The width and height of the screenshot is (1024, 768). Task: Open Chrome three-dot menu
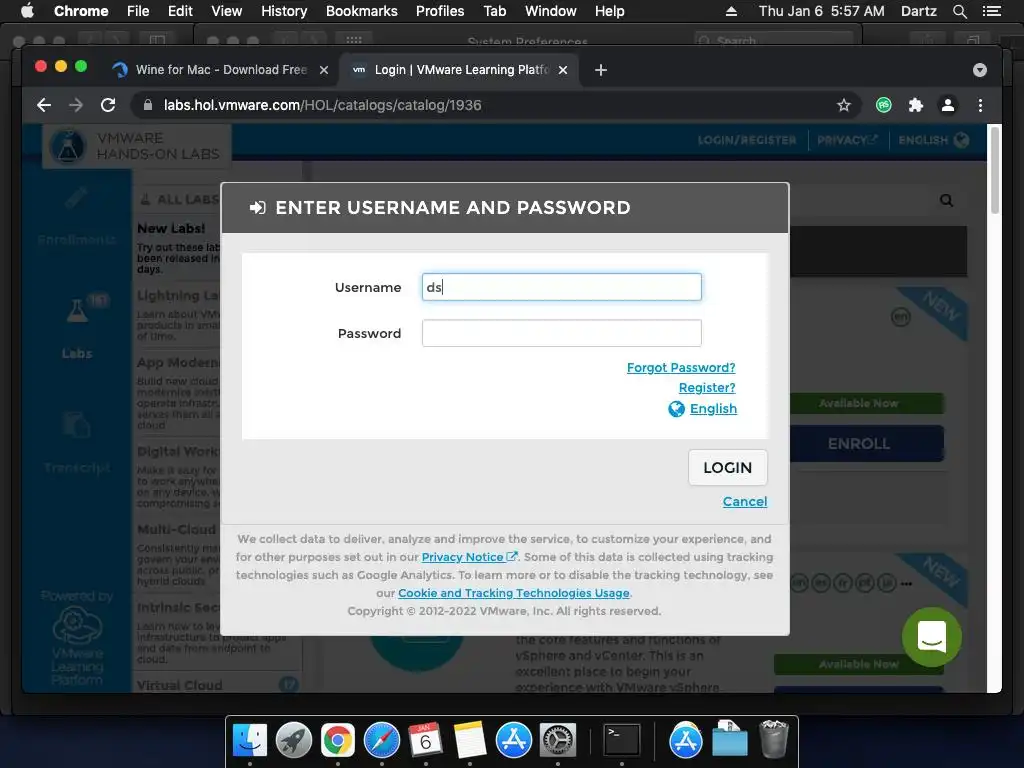point(980,105)
